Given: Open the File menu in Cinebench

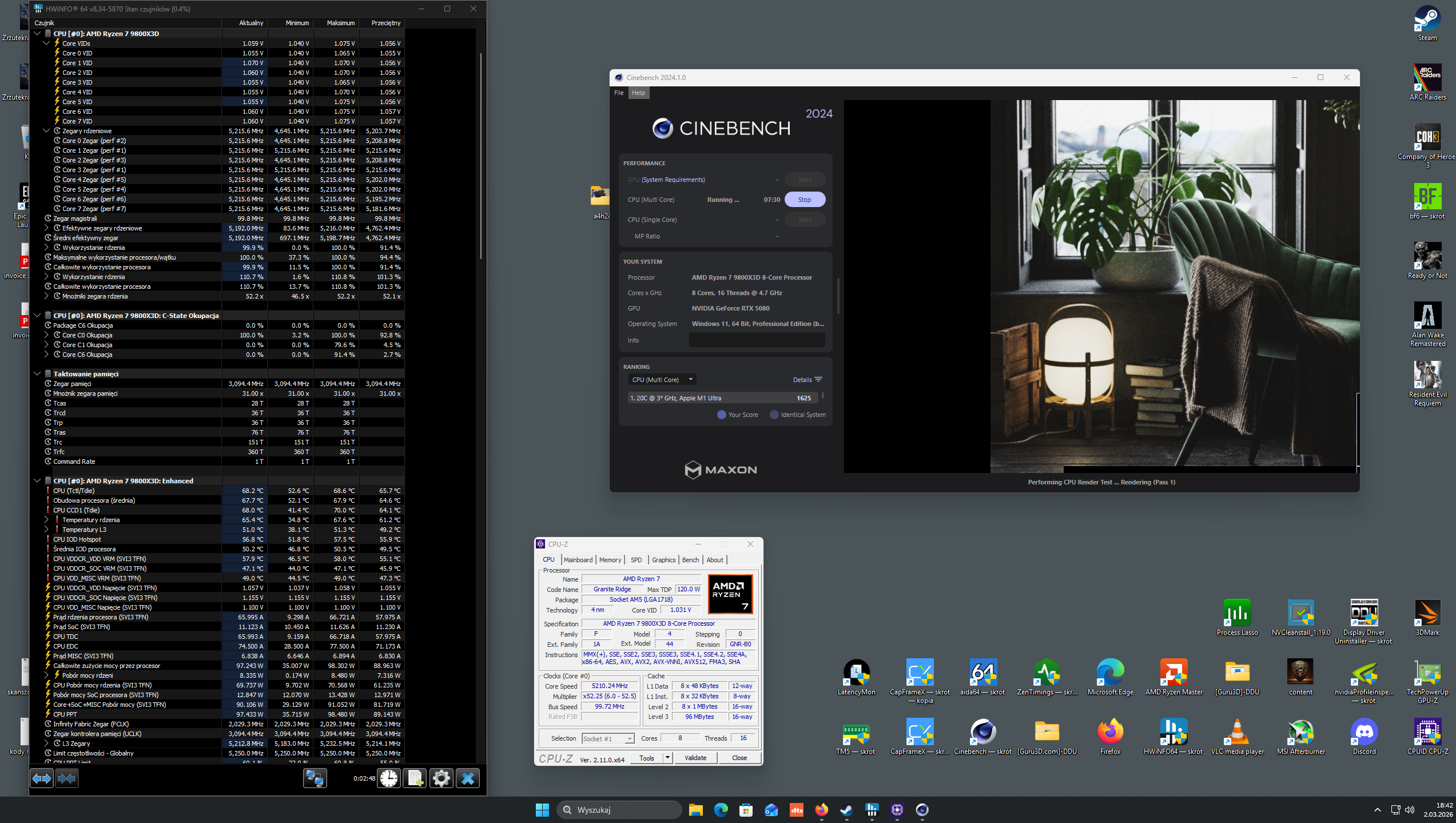Looking at the screenshot, I should coord(619,93).
